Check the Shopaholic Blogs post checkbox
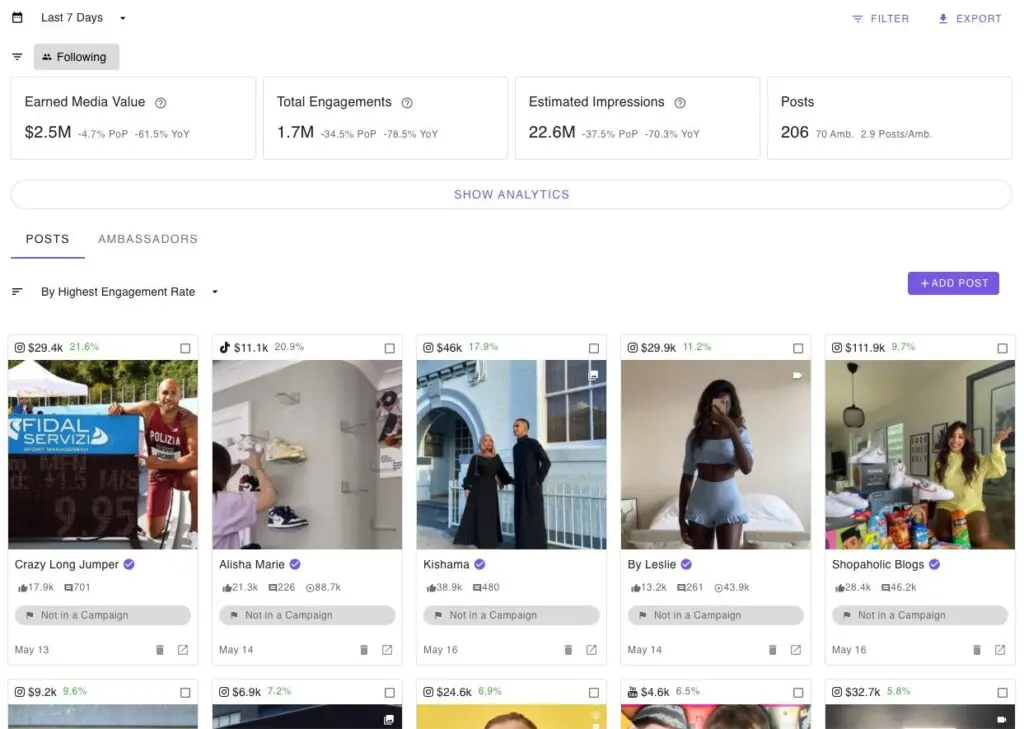Screen dimensions: 1024x729 click(1002, 348)
